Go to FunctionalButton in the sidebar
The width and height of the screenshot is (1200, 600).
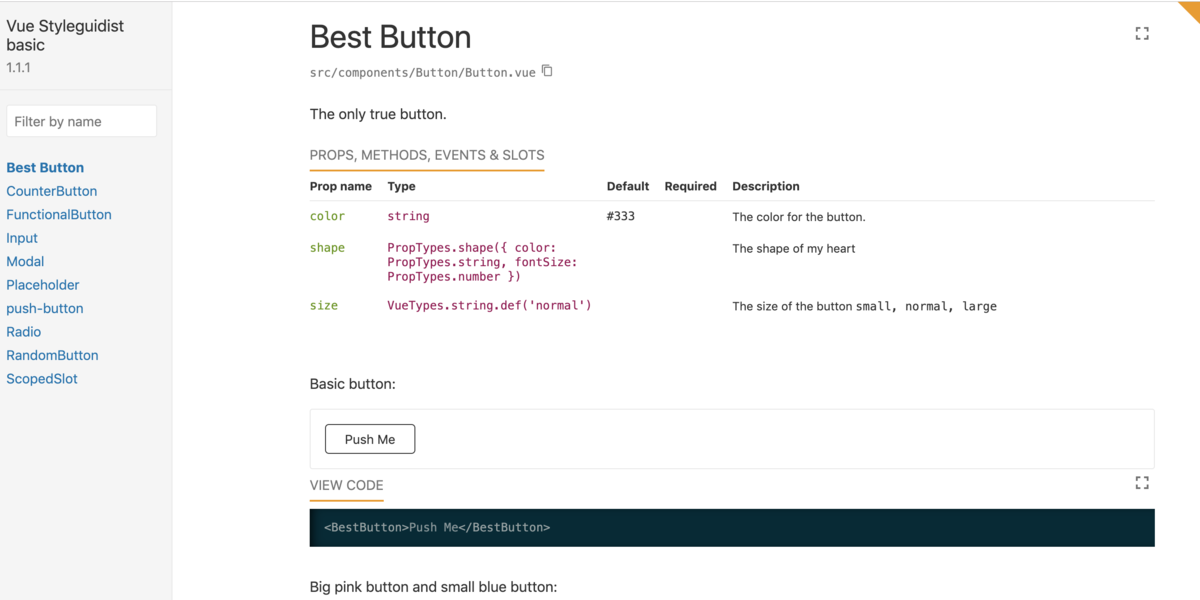59,215
